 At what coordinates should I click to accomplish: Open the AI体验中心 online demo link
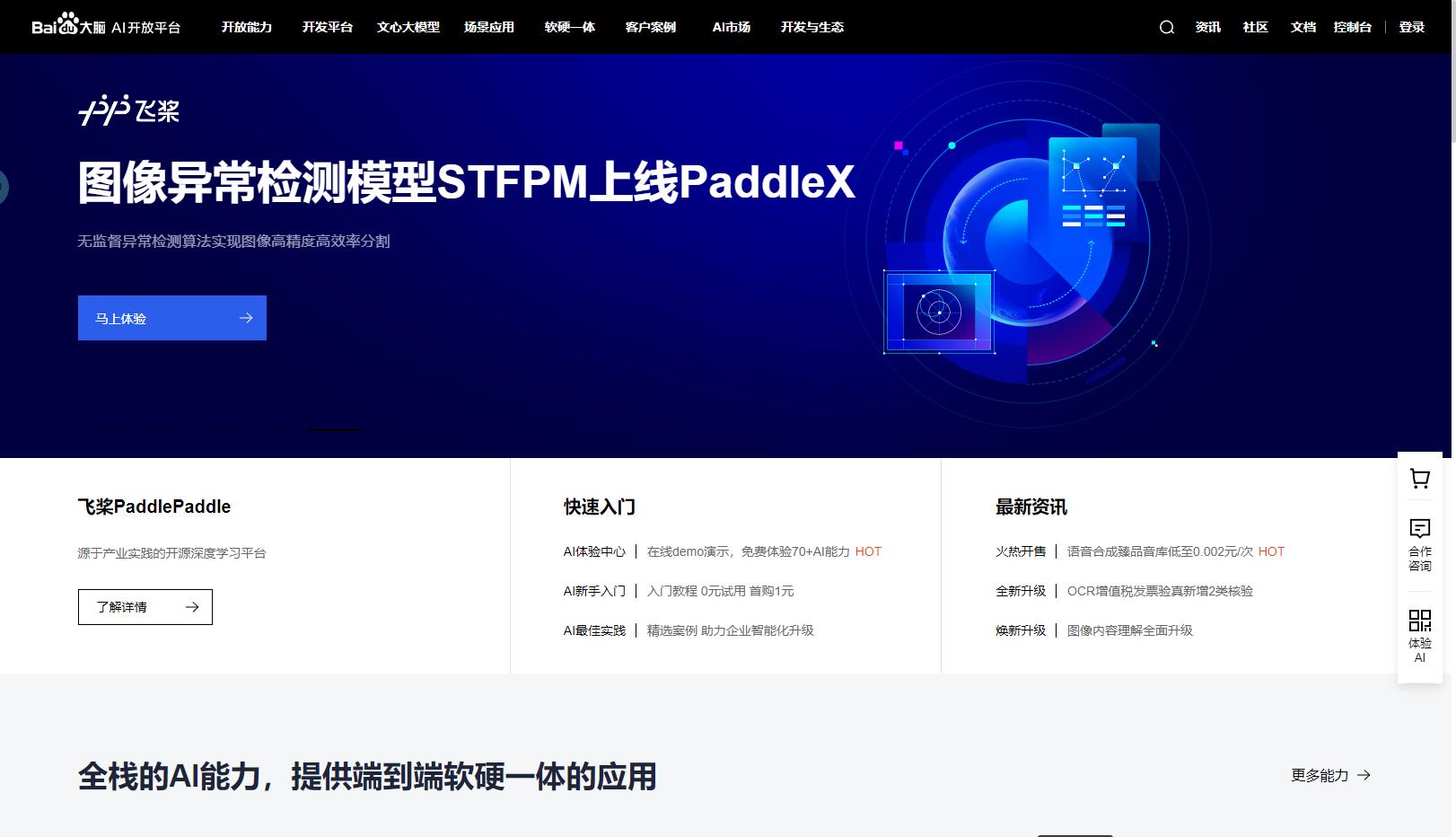[594, 551]
